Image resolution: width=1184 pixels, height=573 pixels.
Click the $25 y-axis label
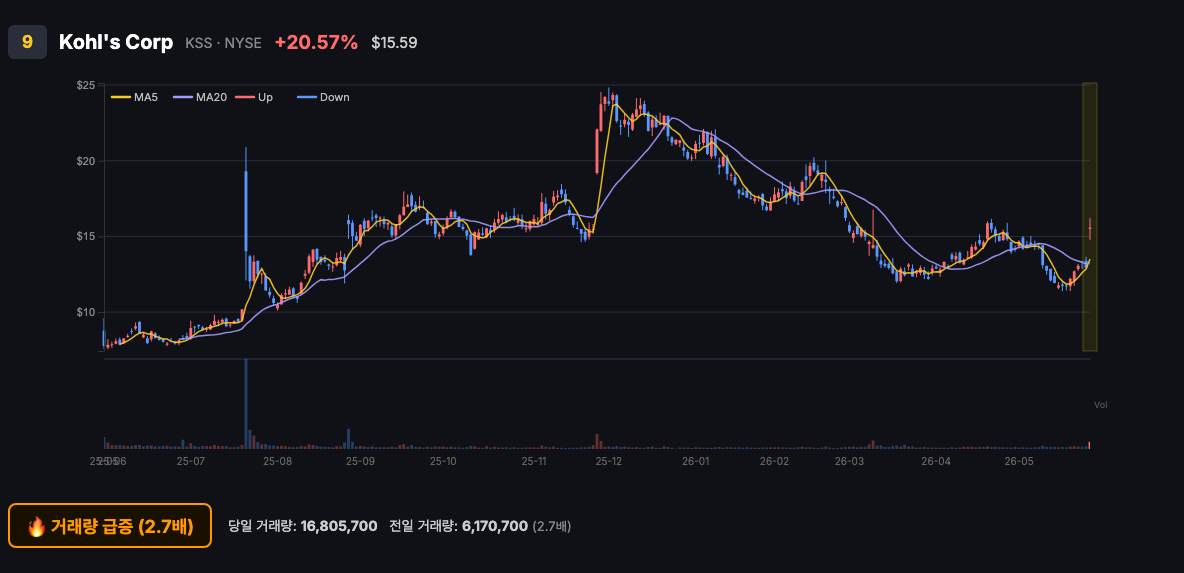85,85
